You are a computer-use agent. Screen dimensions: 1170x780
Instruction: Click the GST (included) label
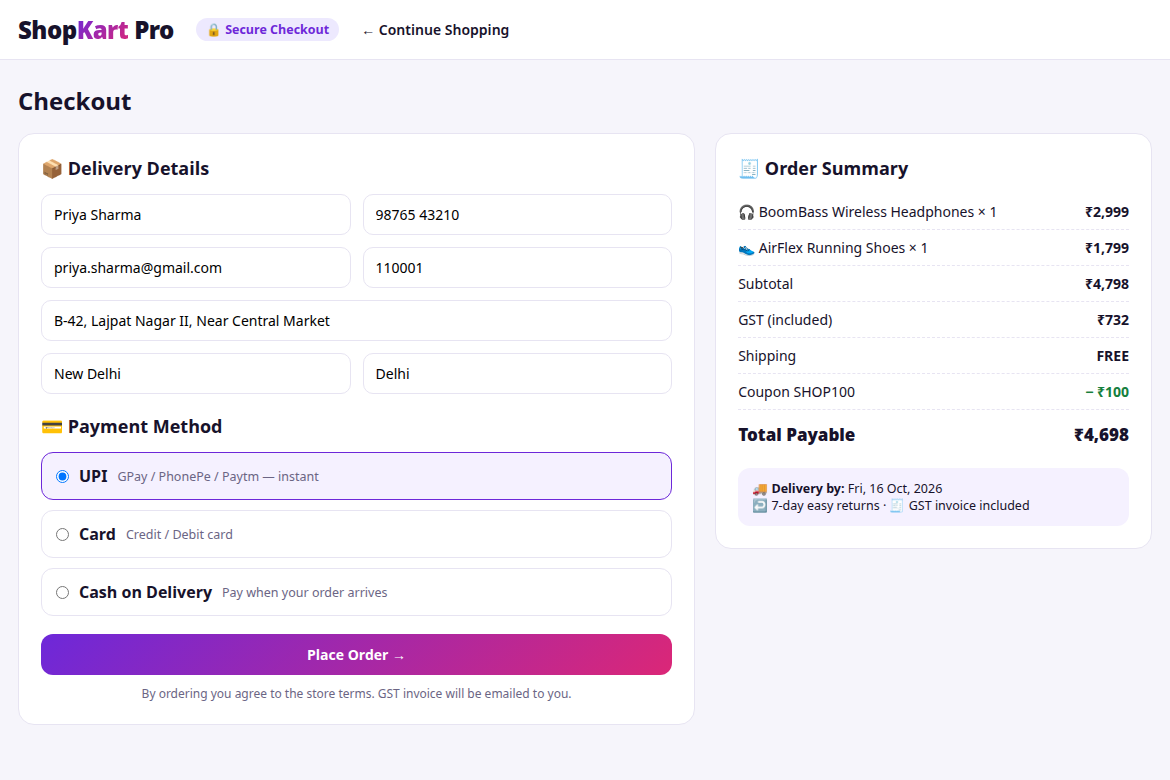pyautogui.click(x=785, y=320)
